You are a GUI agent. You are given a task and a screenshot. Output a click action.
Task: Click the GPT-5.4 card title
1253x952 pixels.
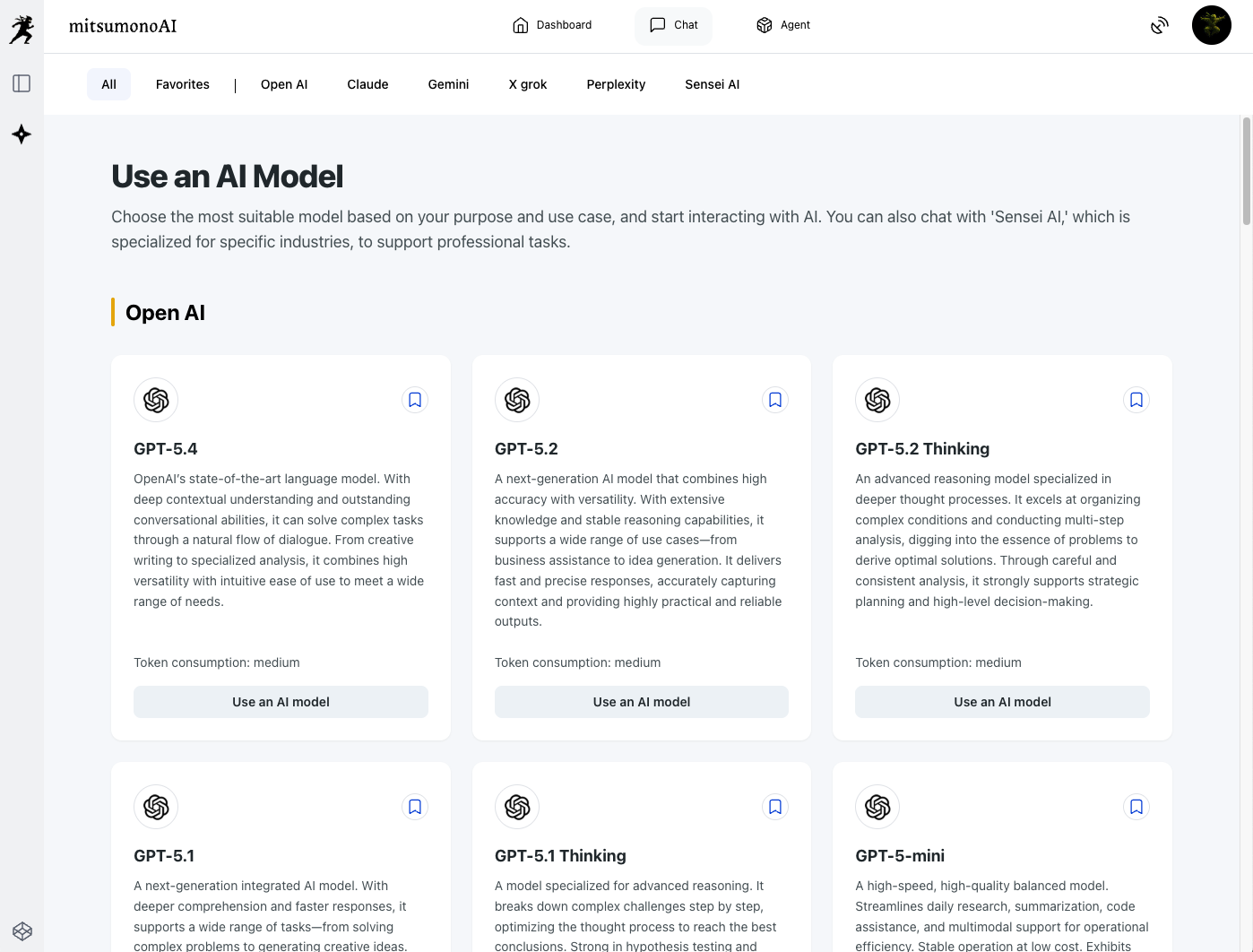coord(166,449)
